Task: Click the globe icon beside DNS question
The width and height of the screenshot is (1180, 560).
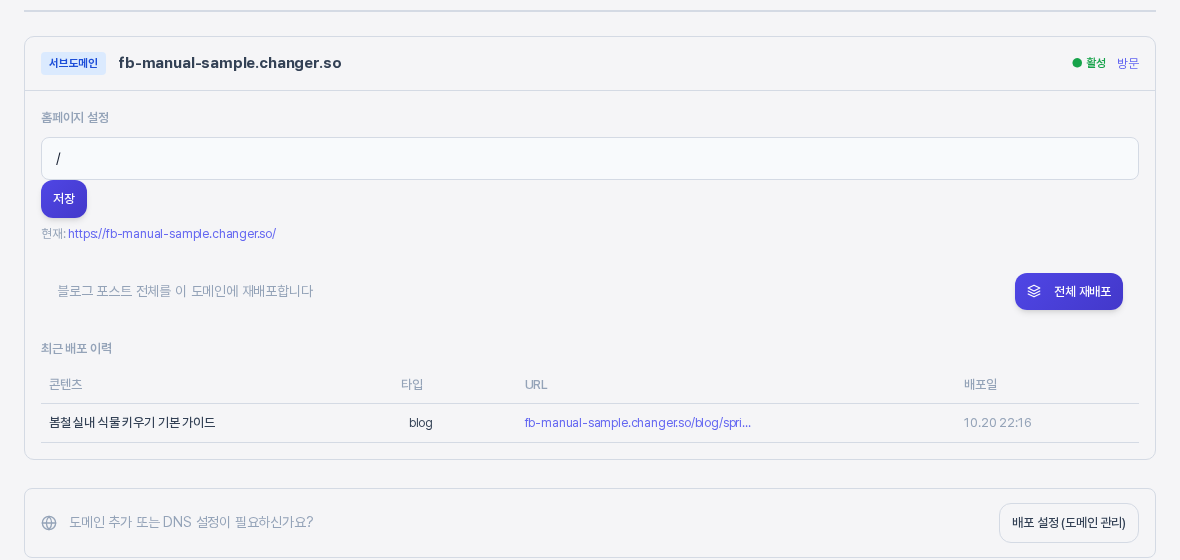Action: coord(49,523)
